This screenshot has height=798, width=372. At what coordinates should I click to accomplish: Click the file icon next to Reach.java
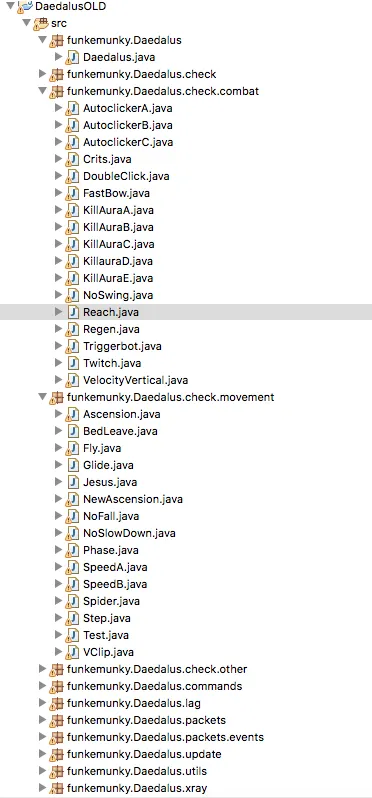coord(73,312)
